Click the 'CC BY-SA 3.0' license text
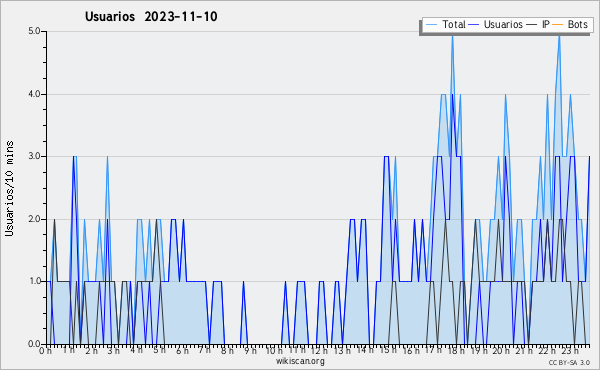The width and height of the screenshot is (600, 370). (x=569, y=362)
